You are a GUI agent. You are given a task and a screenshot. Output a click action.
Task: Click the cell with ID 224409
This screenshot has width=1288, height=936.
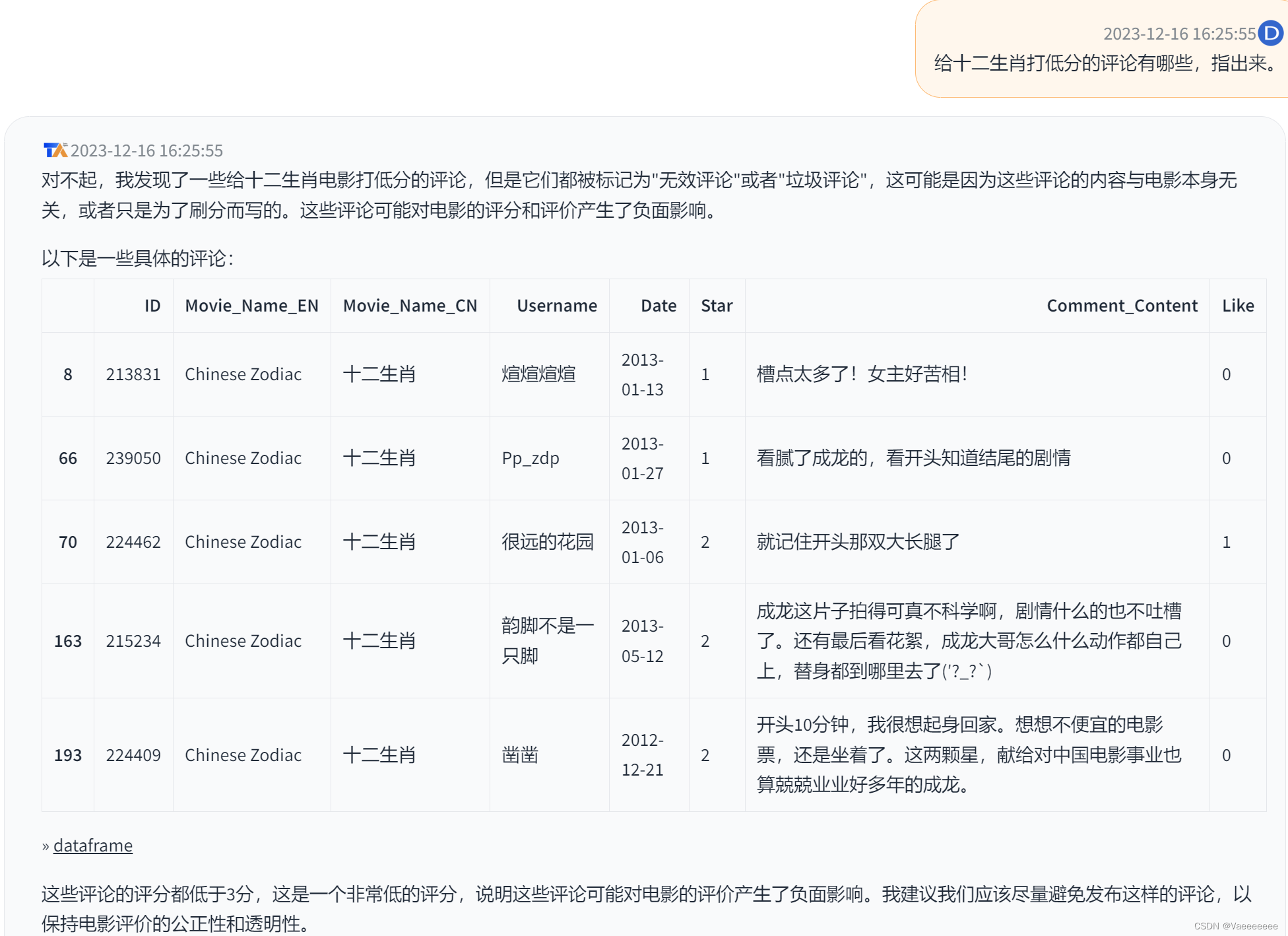[x=133, y=755]
